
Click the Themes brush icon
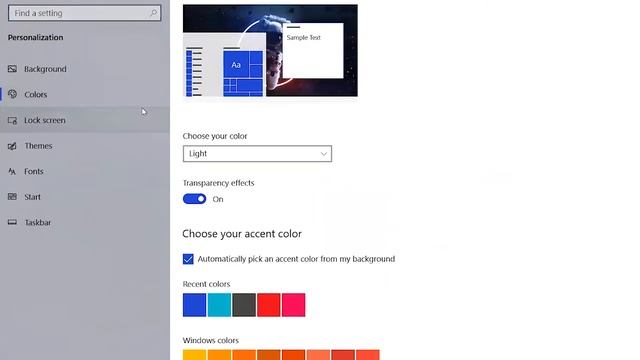[12, 146]
